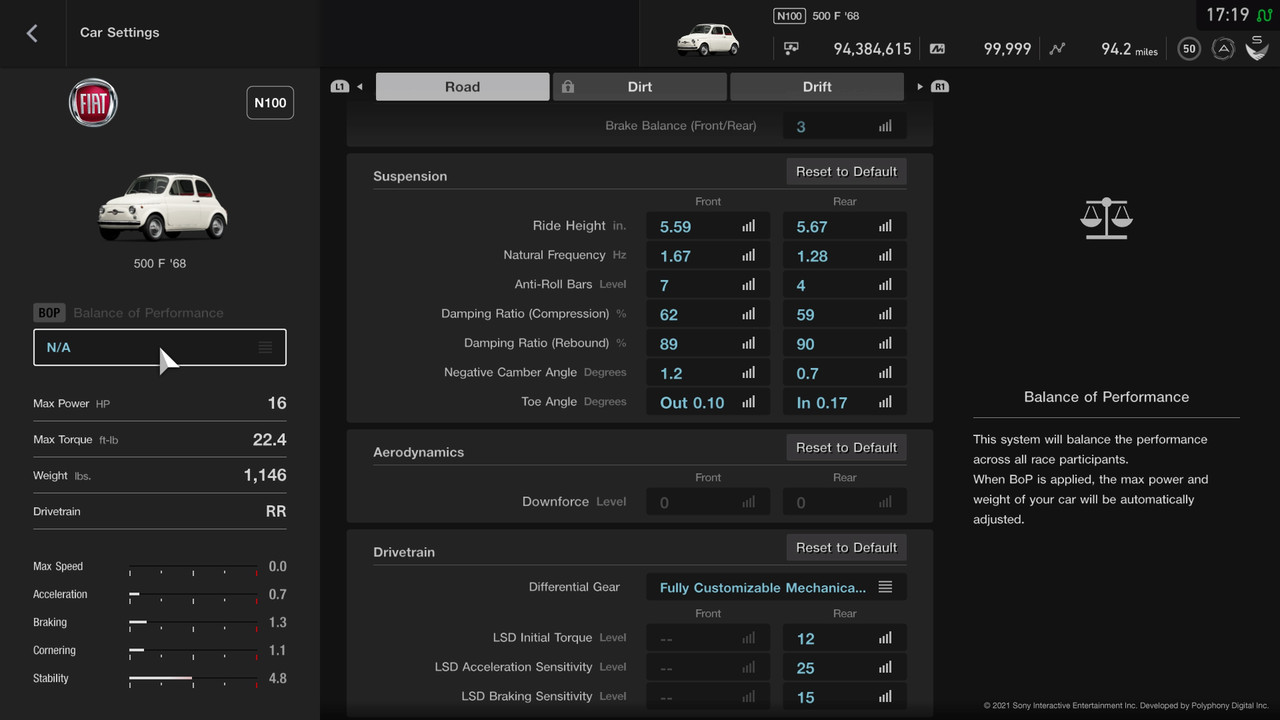
Task: Click the level 50 badge
Action: [x=1189, y=48]
